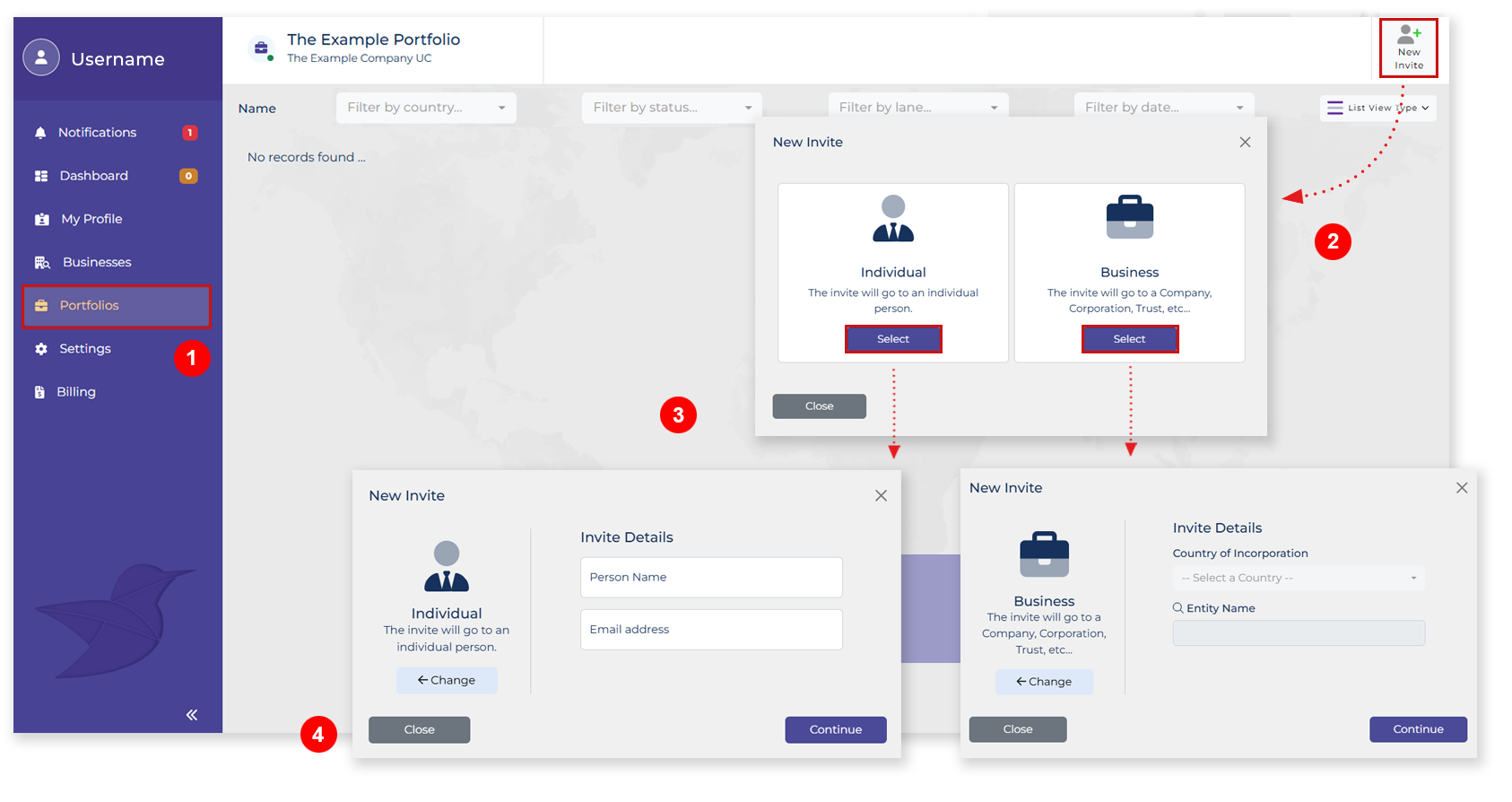Click the Username label in sidebar
Viewport: 1512px width, 802px height.
(x=117, y=59)
